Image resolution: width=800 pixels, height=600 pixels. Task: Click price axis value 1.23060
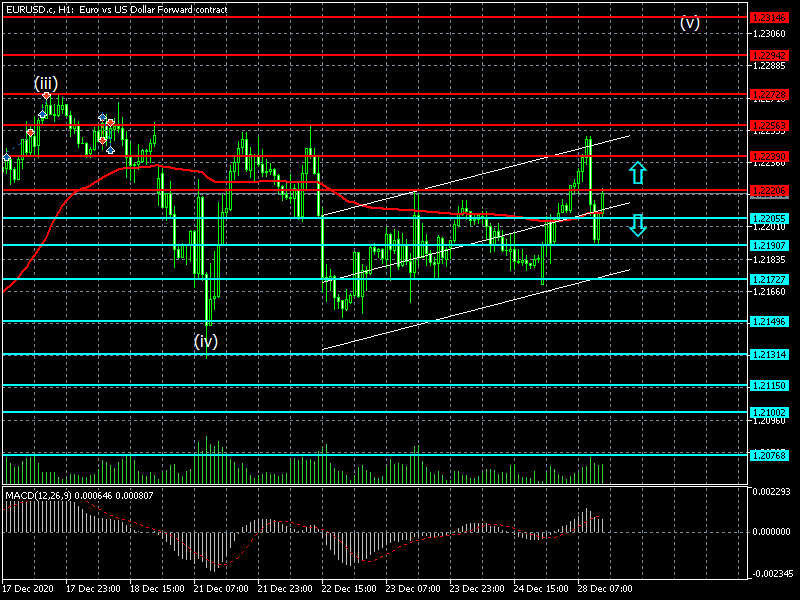pos(769,34)
